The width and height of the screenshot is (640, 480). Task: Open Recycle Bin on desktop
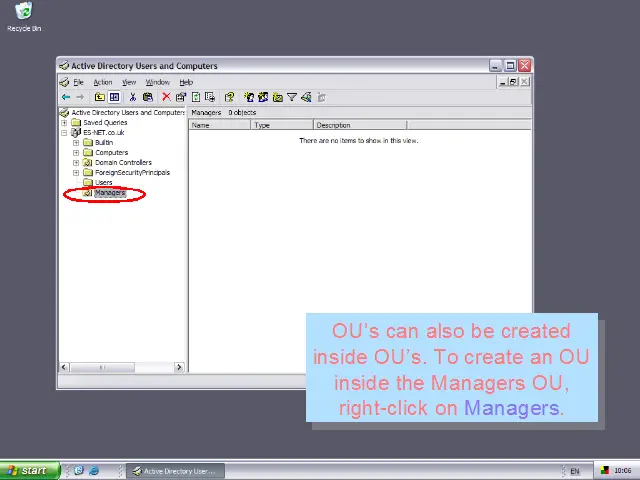(x=24, y=17)
